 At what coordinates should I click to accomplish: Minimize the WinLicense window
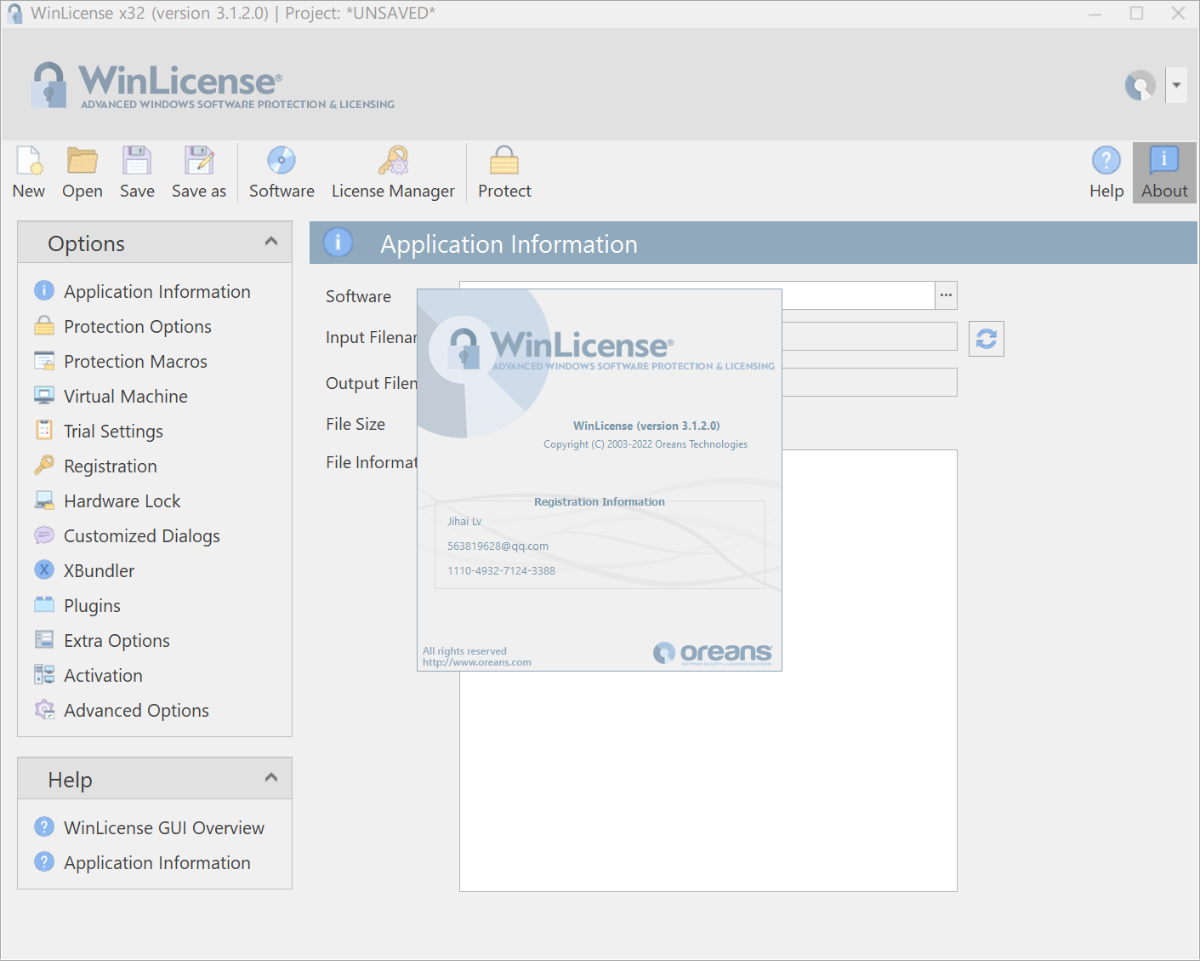coord(1095,14)
